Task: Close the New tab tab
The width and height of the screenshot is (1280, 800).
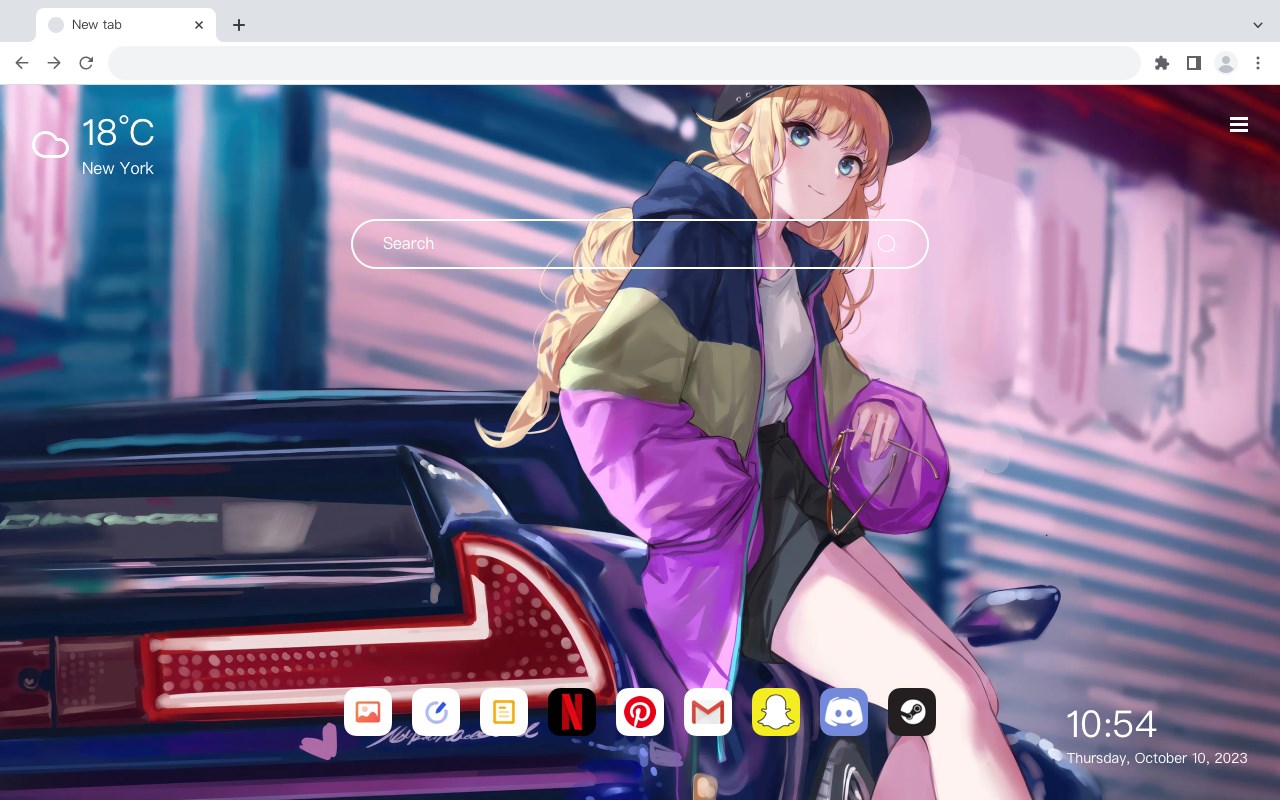Action: (200, 25)
